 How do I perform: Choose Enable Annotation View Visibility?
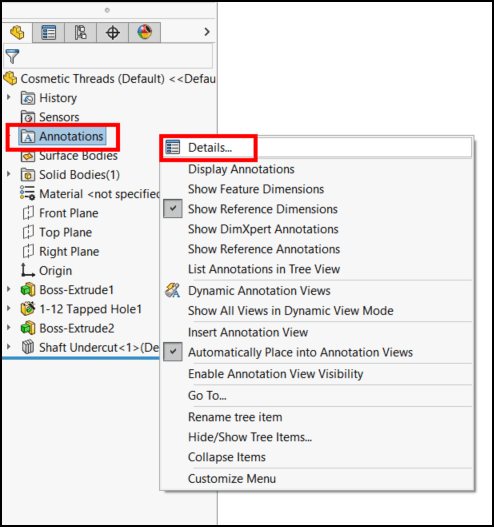[x=276, y=374]
